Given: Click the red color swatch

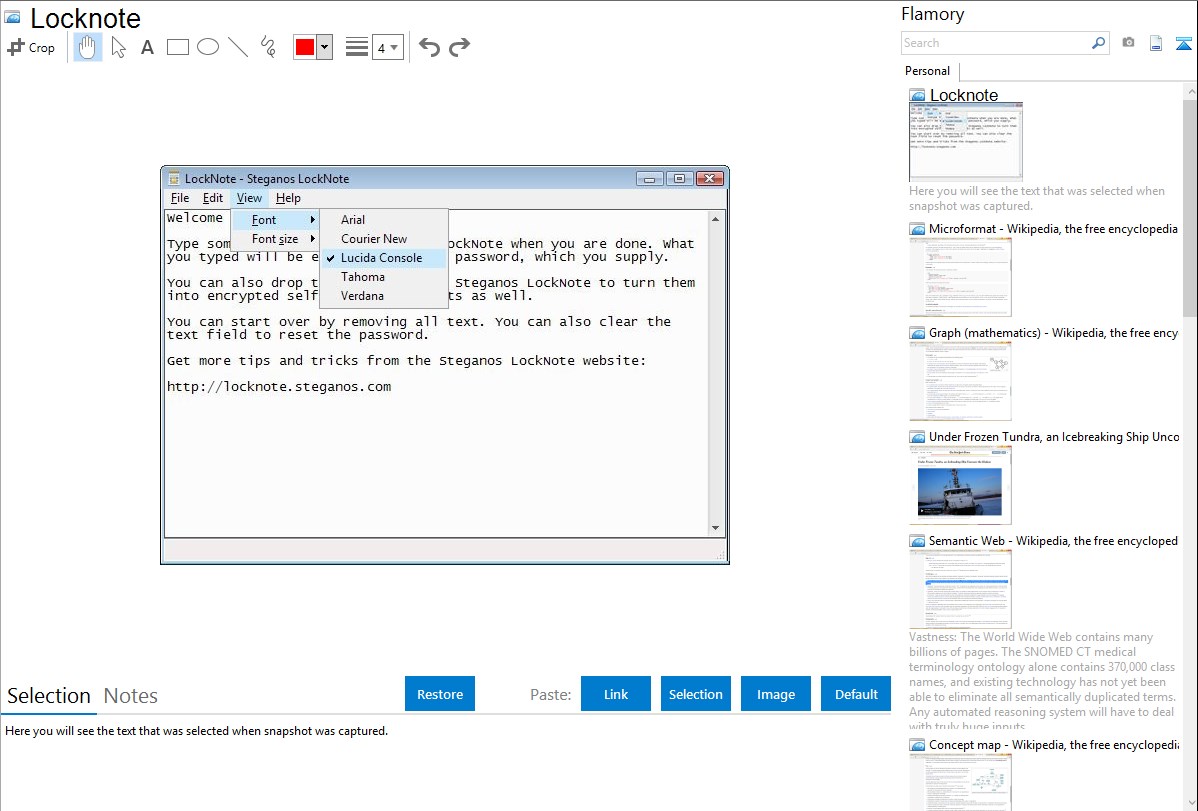Looking at the screenshot, I should click(305, 47).
